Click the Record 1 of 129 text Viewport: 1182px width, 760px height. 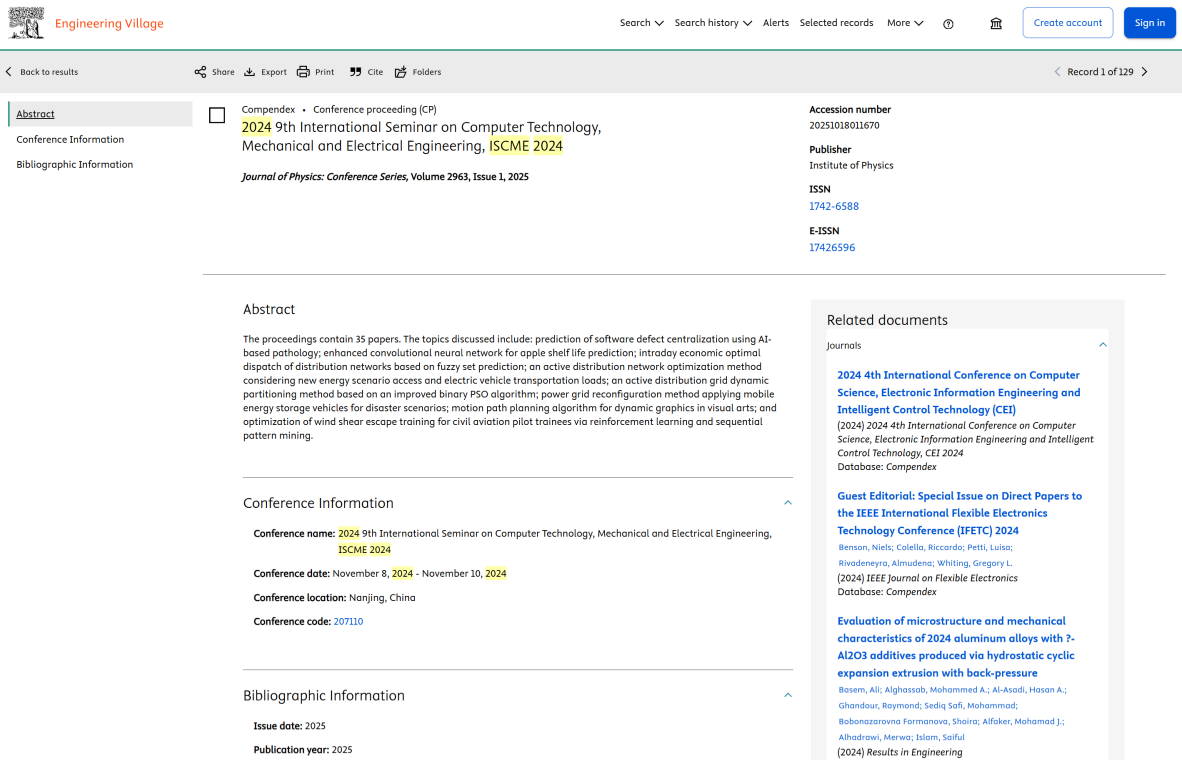(1100, 72)
